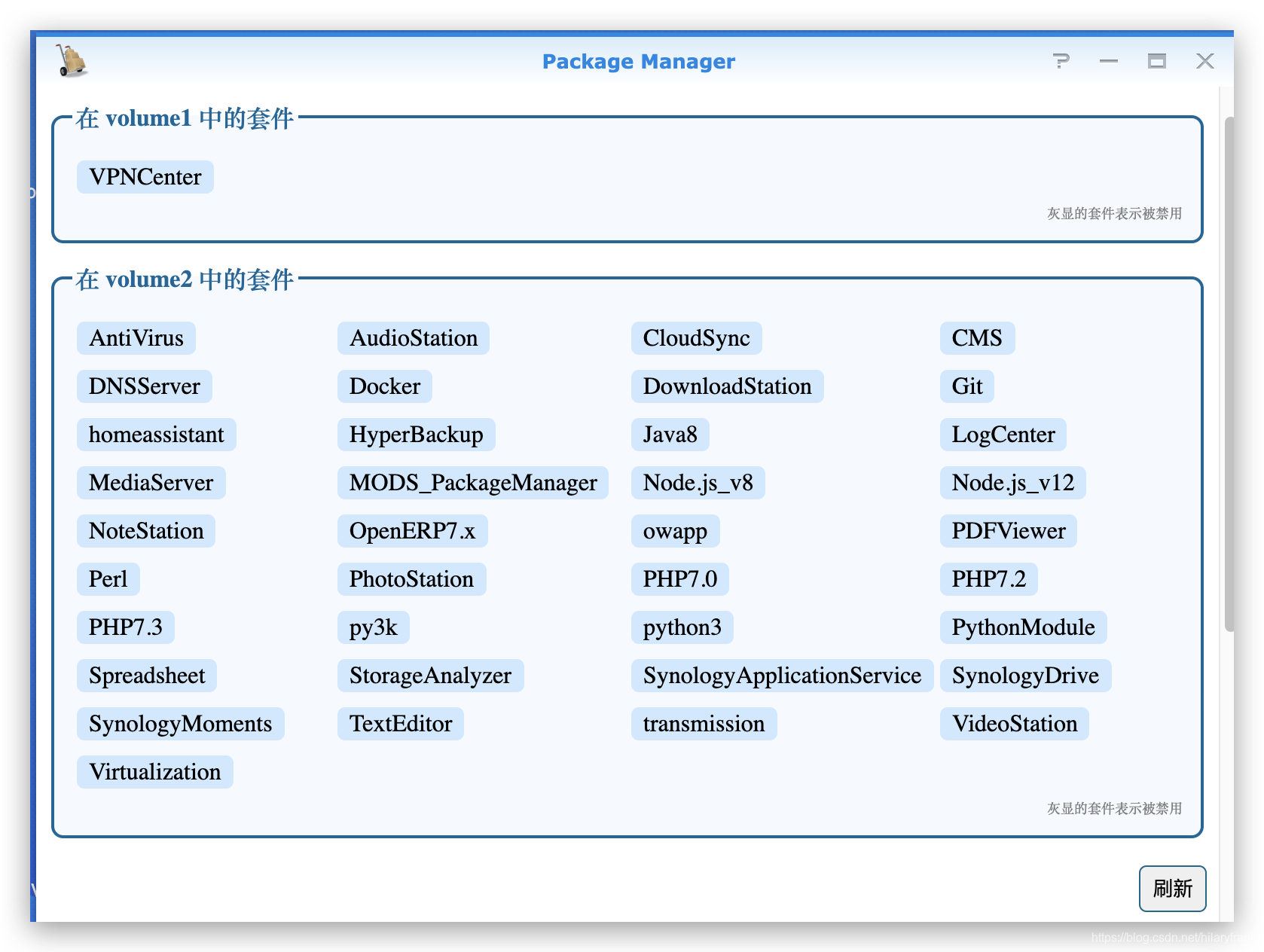Select the Spreadsheet package
Image resolution: width=1264 pixels, height=952 pixels.
147,676
